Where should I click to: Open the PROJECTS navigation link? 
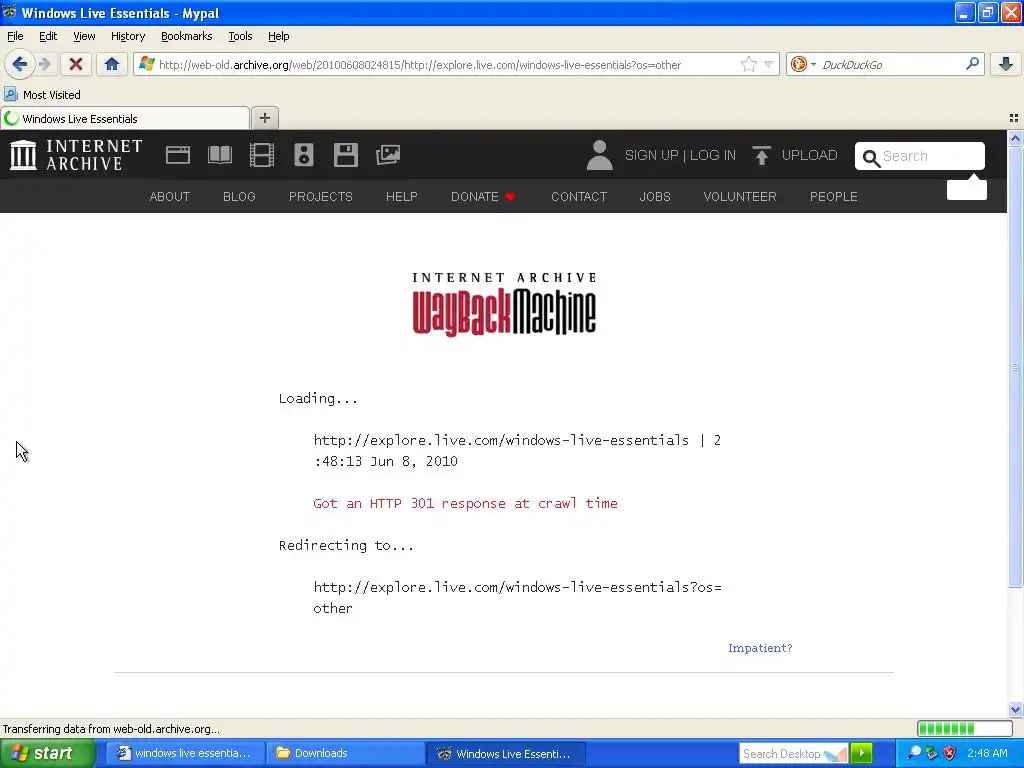pos(321,197)
